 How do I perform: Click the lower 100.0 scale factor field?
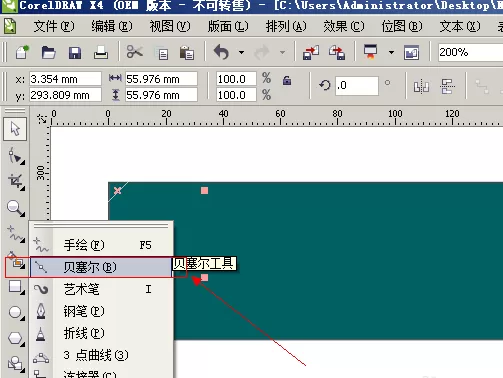(x=236, y=95)
